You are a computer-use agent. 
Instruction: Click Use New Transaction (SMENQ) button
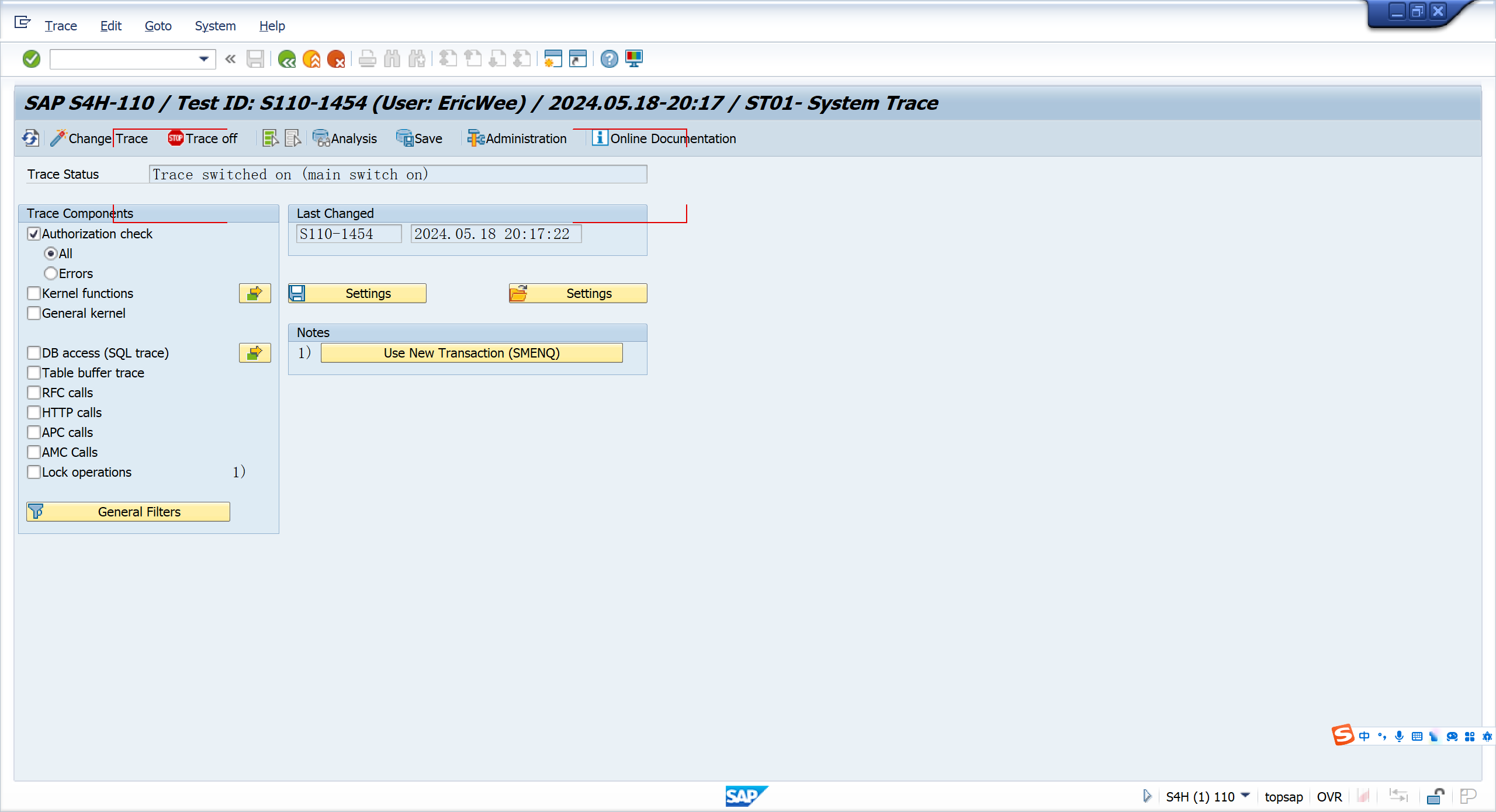(471, 353)
